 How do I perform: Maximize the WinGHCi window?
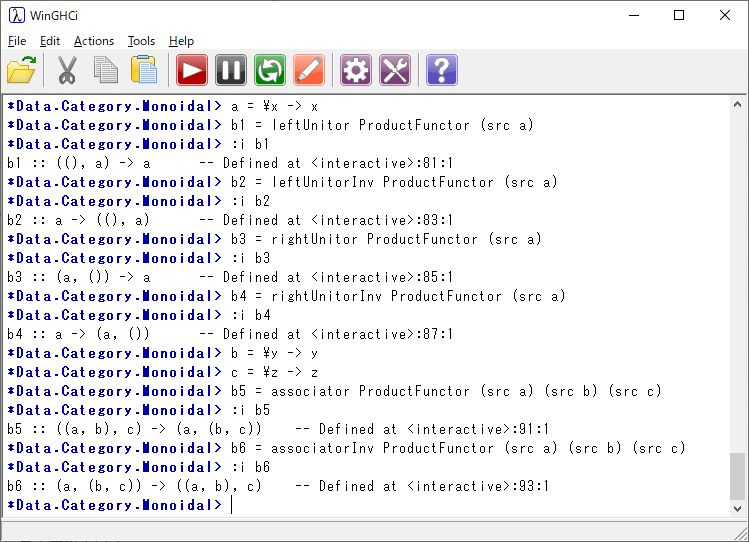(679, 15)
